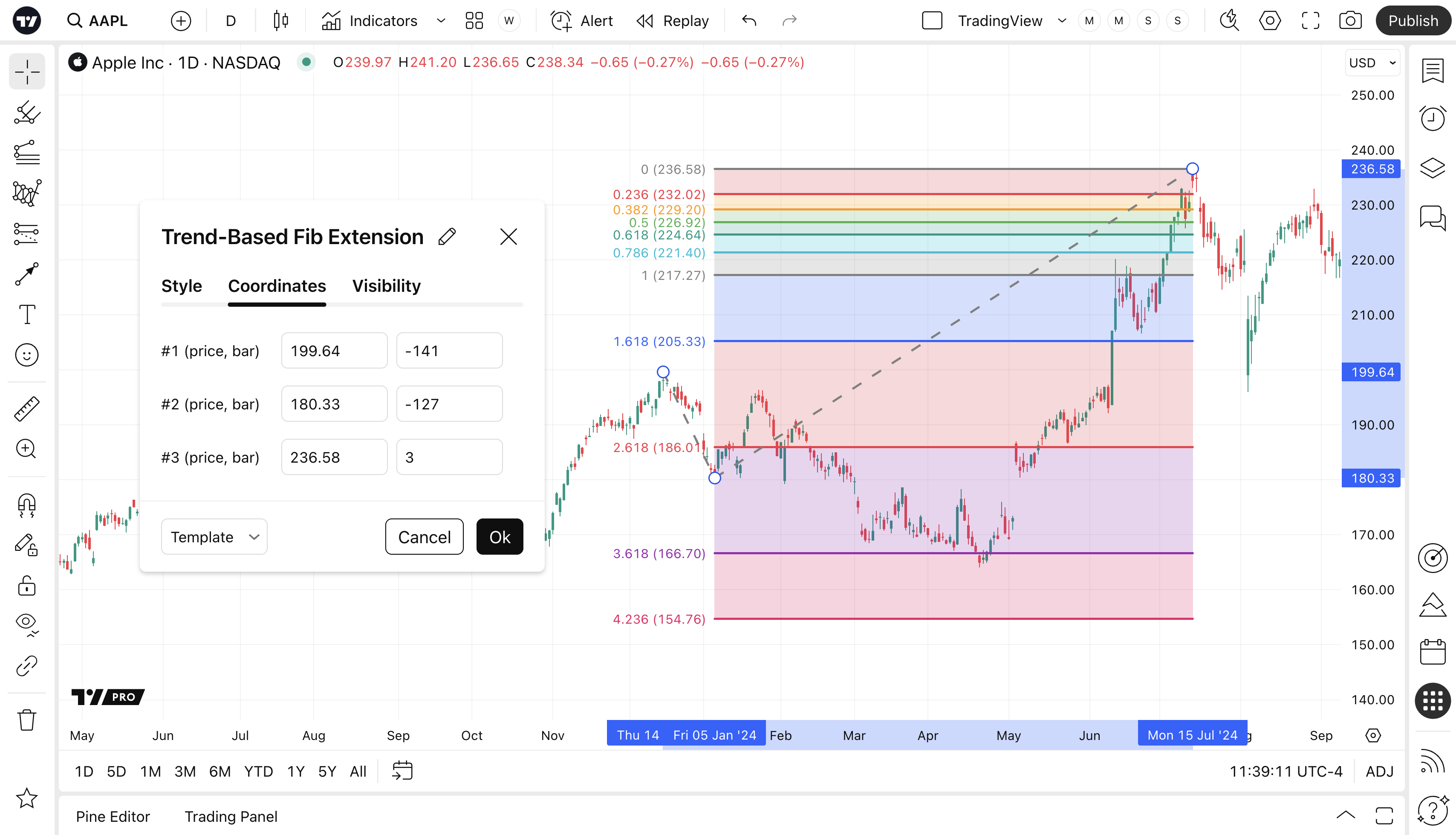The height and width of the screenshot is (835, 1456).
Task: Open the Alerts clock panel
Action: point(1432,119)
